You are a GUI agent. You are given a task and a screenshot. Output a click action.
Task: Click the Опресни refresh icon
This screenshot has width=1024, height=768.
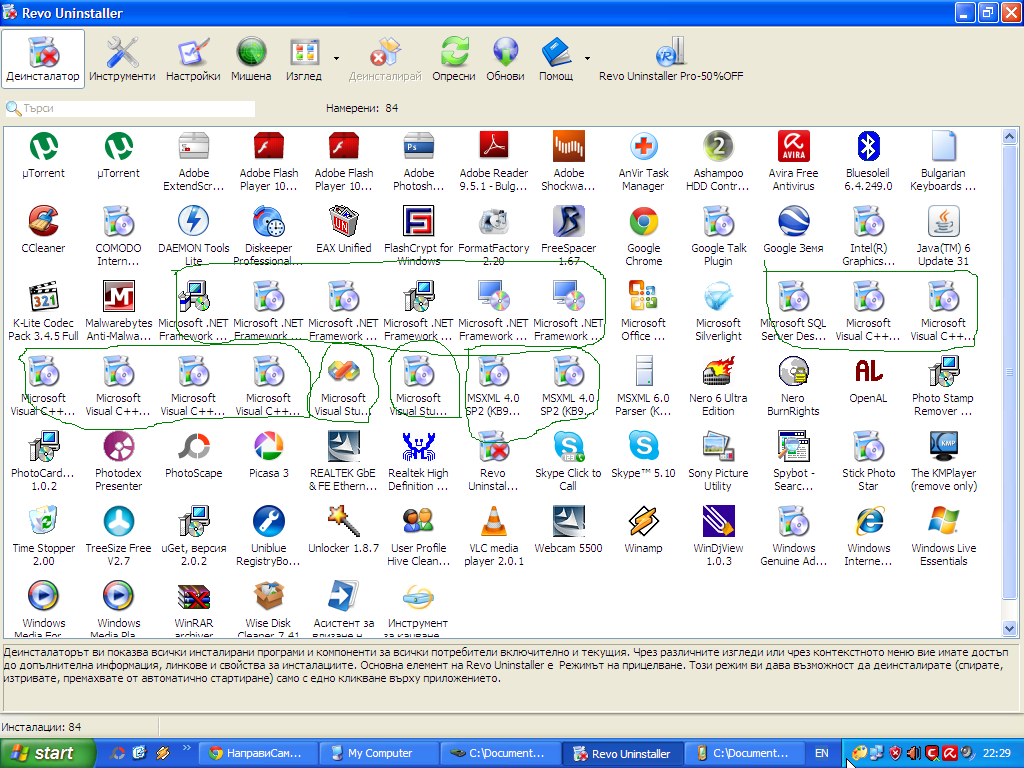point(454,59)
